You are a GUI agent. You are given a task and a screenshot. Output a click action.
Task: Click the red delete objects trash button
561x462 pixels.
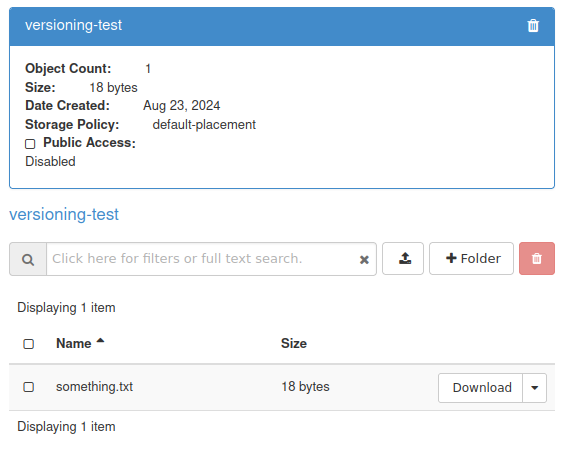537,258
